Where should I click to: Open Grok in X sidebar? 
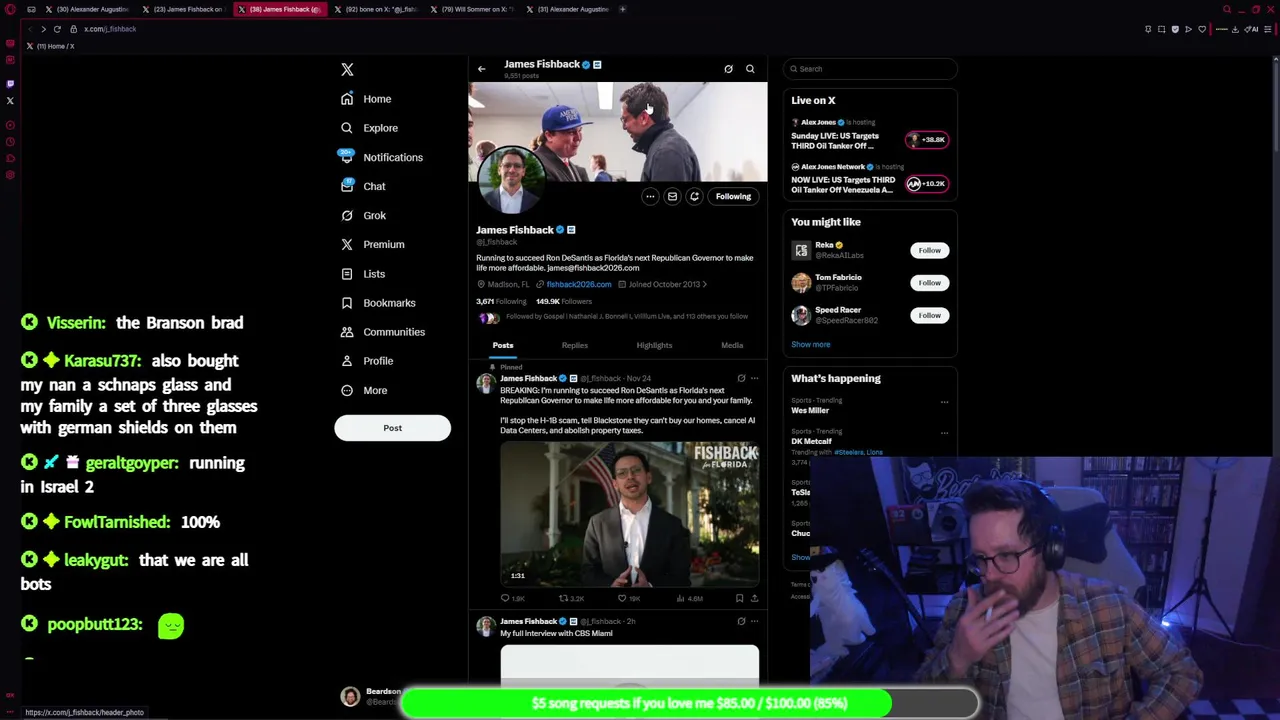click(364, 215)
